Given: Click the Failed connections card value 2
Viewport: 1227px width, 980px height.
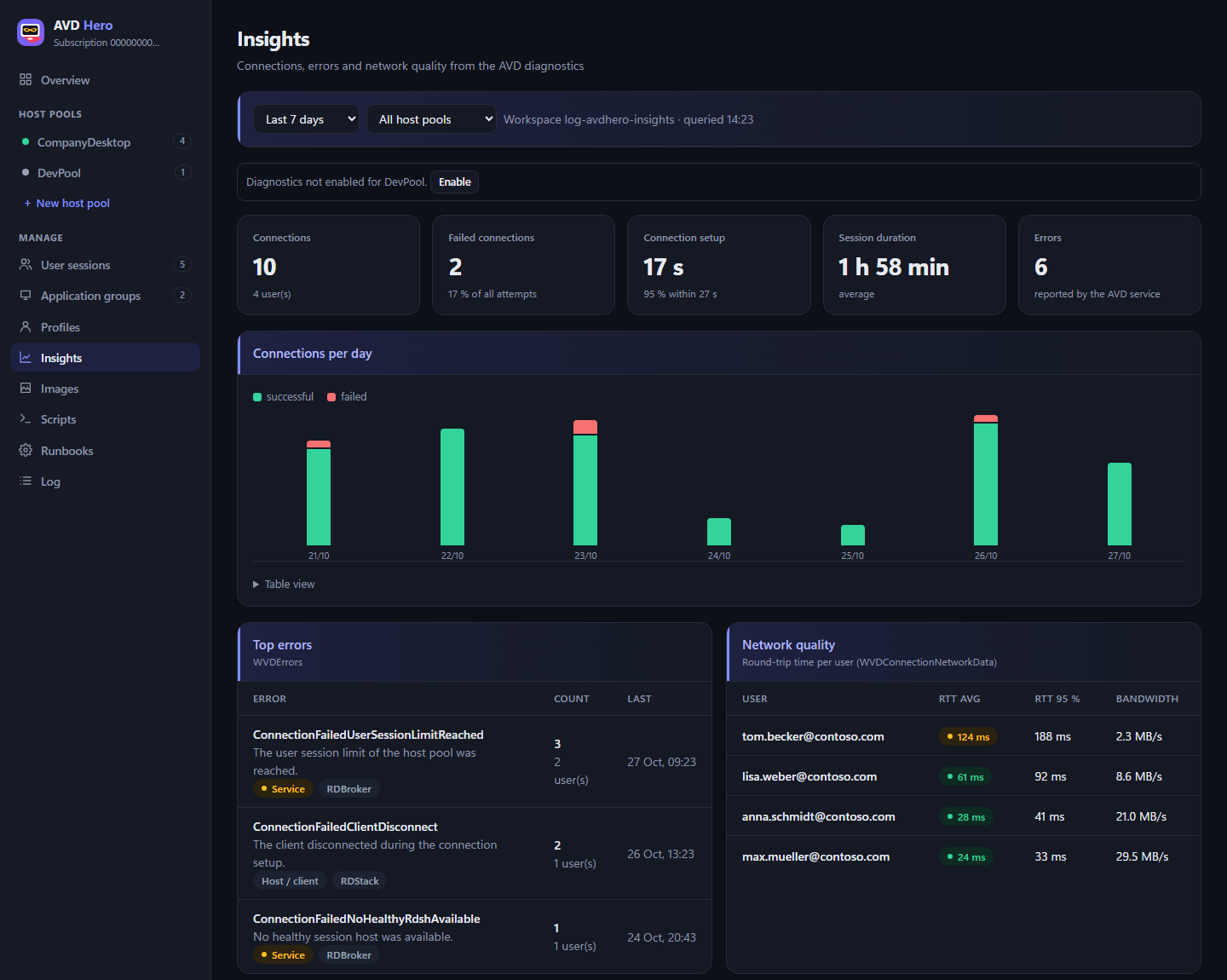Looking at the screenshot, I should click(x=456, y=268).
